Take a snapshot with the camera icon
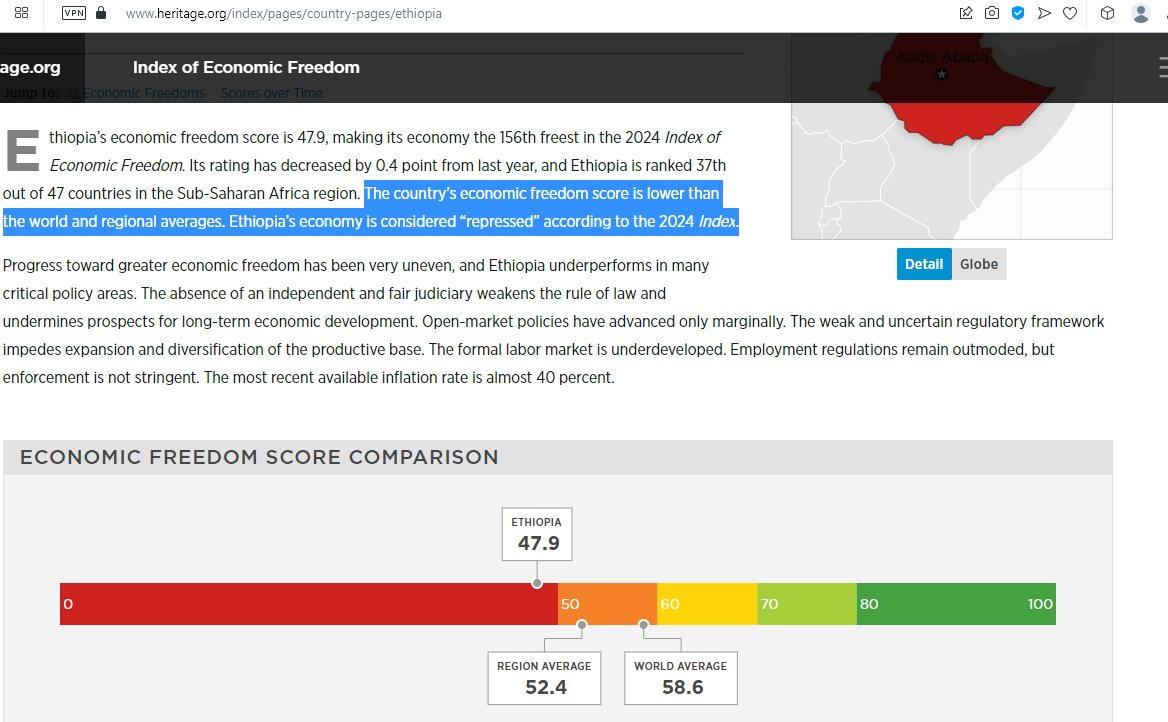 (x=991, y=13)
